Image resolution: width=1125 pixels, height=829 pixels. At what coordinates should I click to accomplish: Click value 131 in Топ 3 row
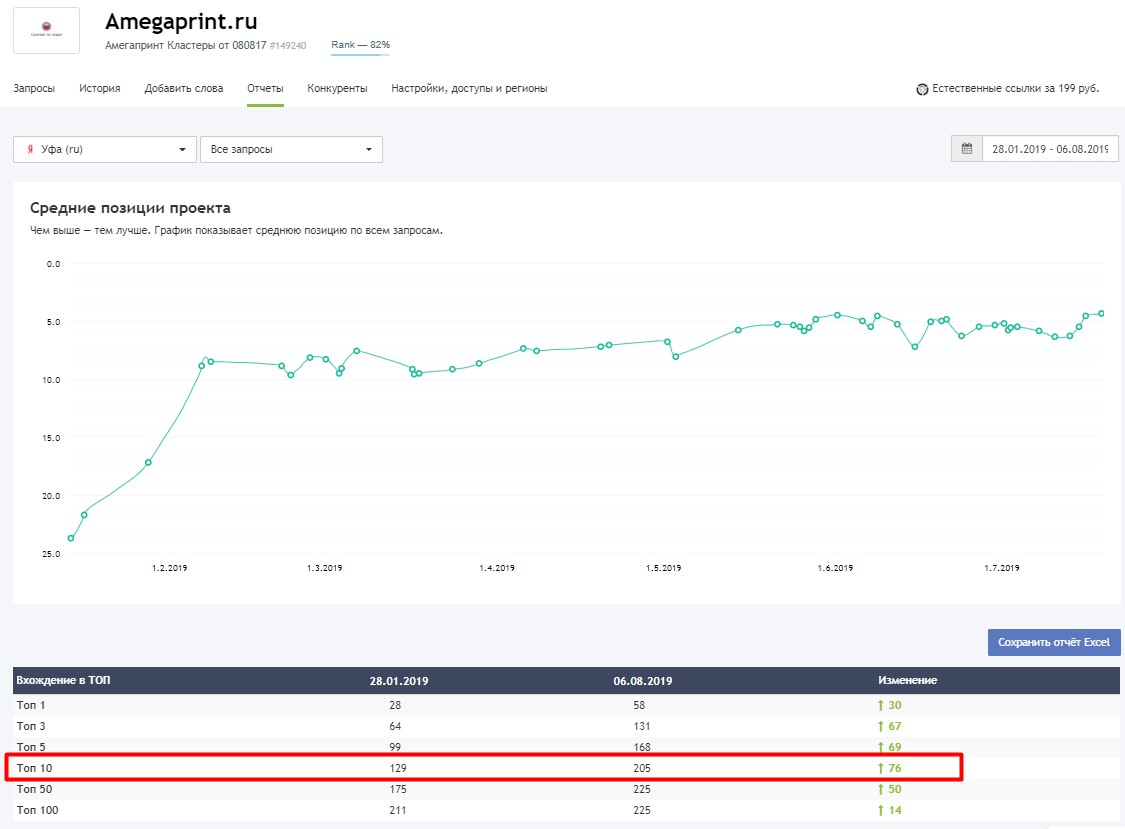641,726
